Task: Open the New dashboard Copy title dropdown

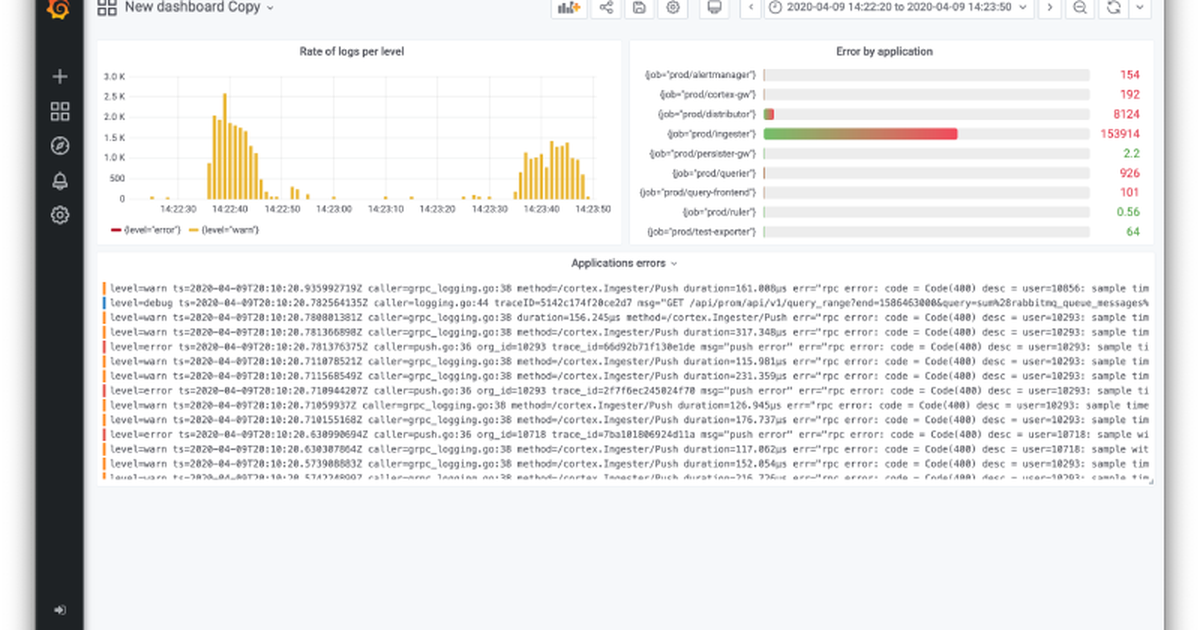Action: (199, 7)
